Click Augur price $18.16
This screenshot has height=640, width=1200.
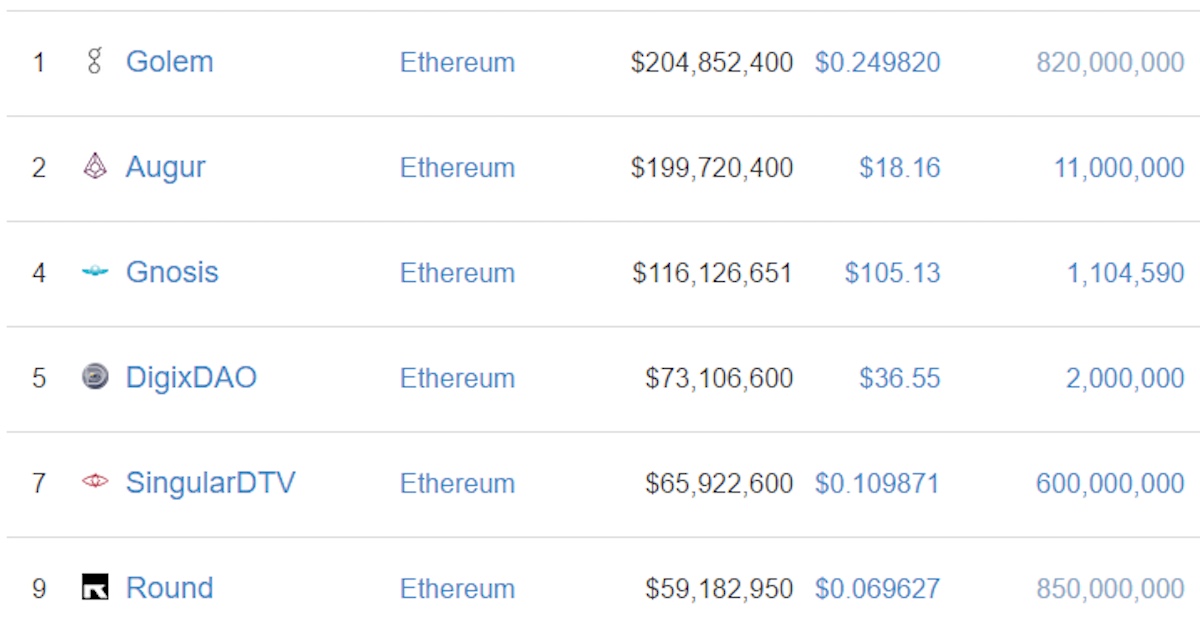[x=899, y=167]
